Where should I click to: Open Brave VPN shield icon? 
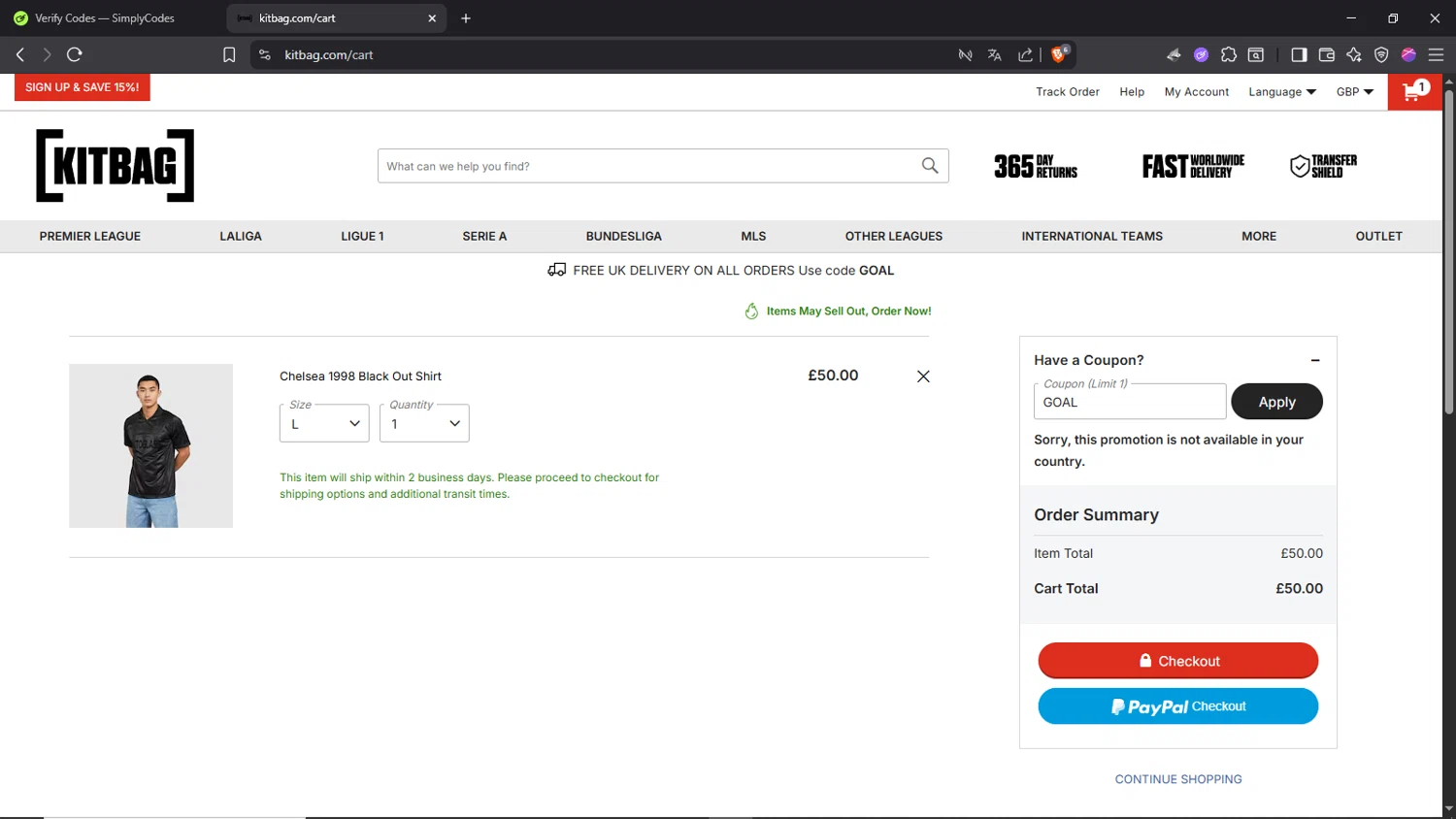pyautogui.click(x=1381, y=55)
